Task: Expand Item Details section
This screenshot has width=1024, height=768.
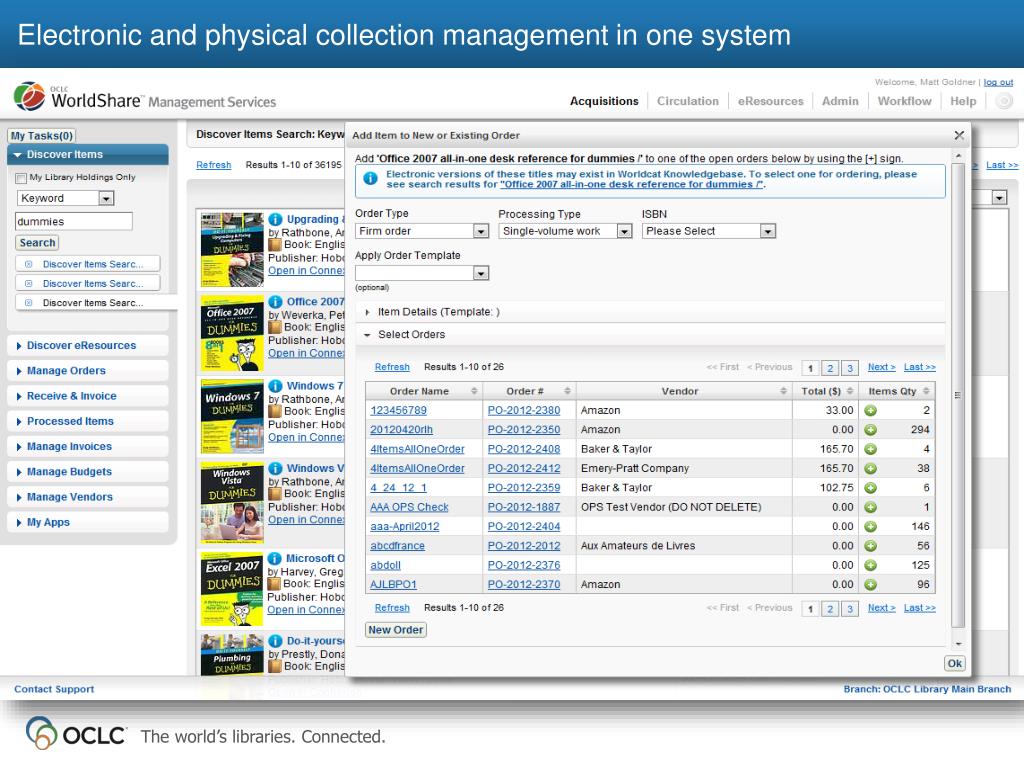Action: 368,312
